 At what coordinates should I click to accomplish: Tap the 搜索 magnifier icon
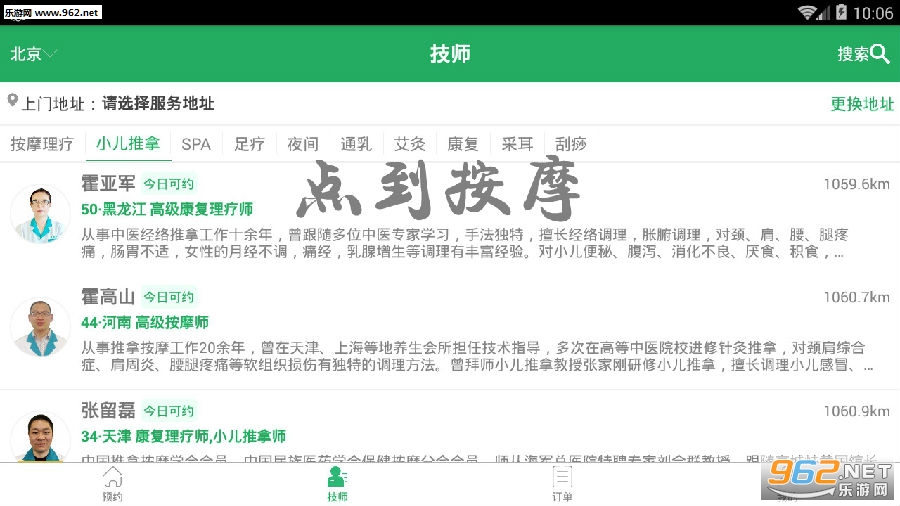point(879,54)
